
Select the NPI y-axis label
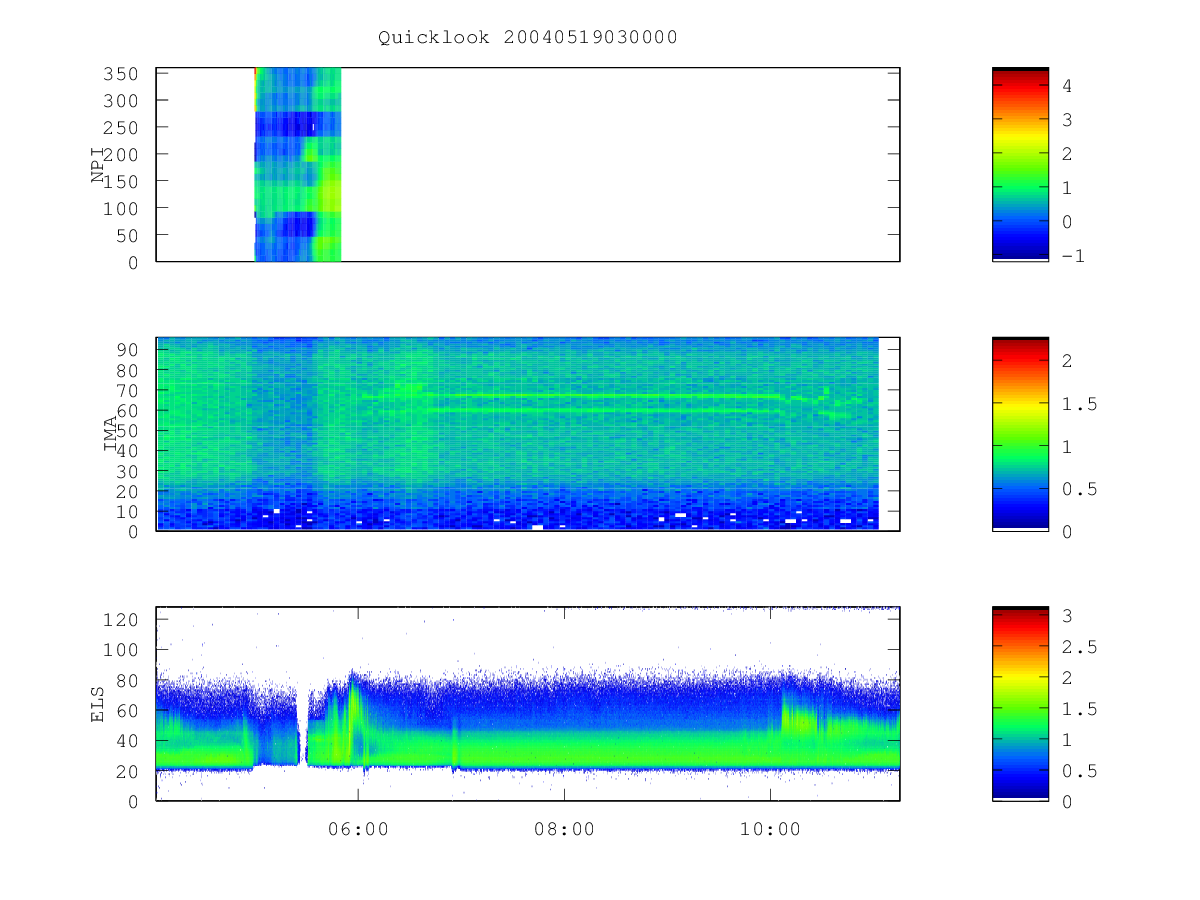[x=98, y=165]
